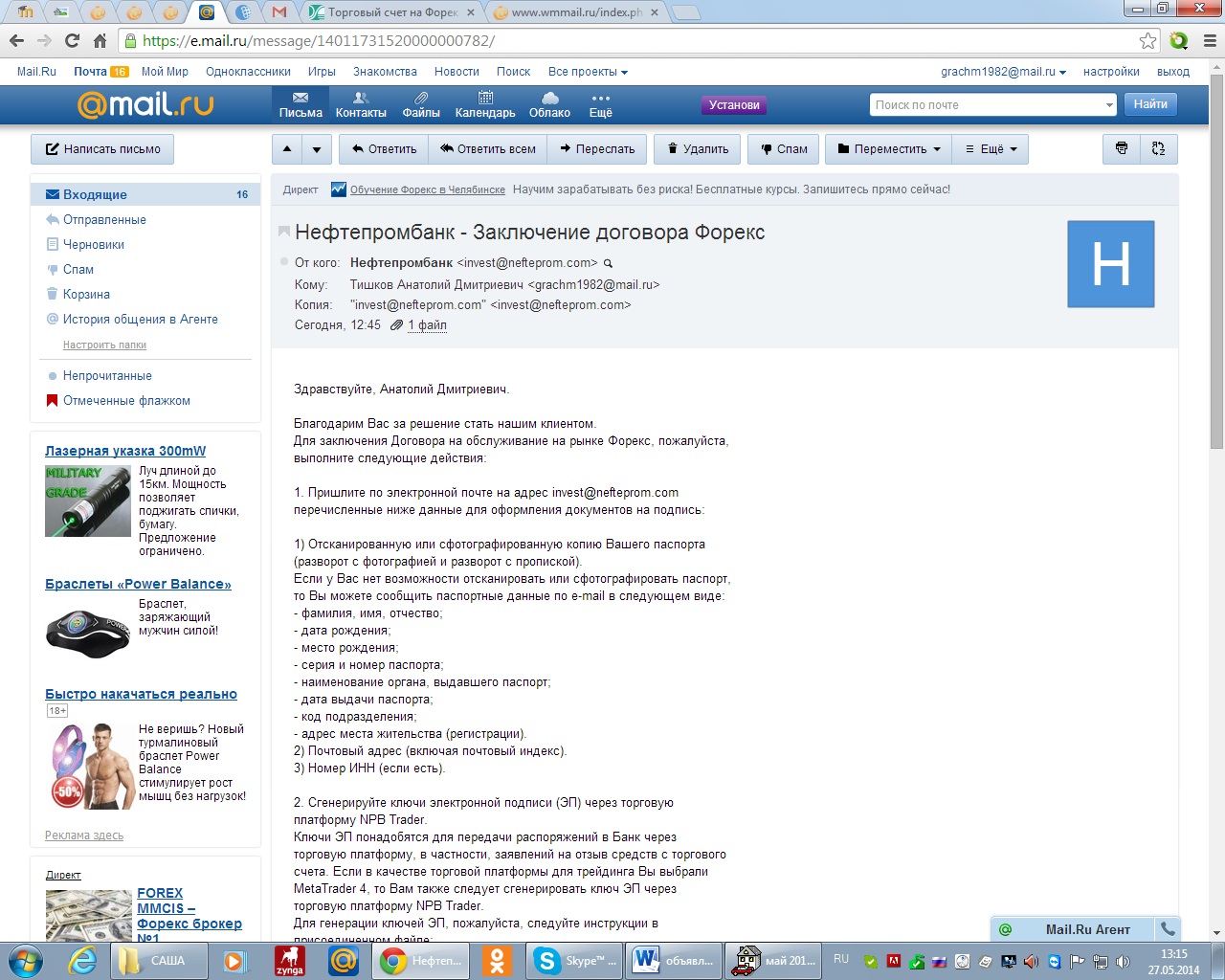Open the Обучение Форекс в Челябинске ad link

coord(427,189)
